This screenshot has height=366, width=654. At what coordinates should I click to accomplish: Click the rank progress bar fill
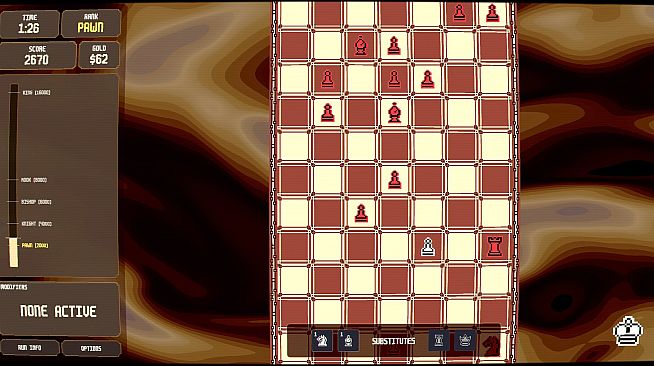(14, 252)
